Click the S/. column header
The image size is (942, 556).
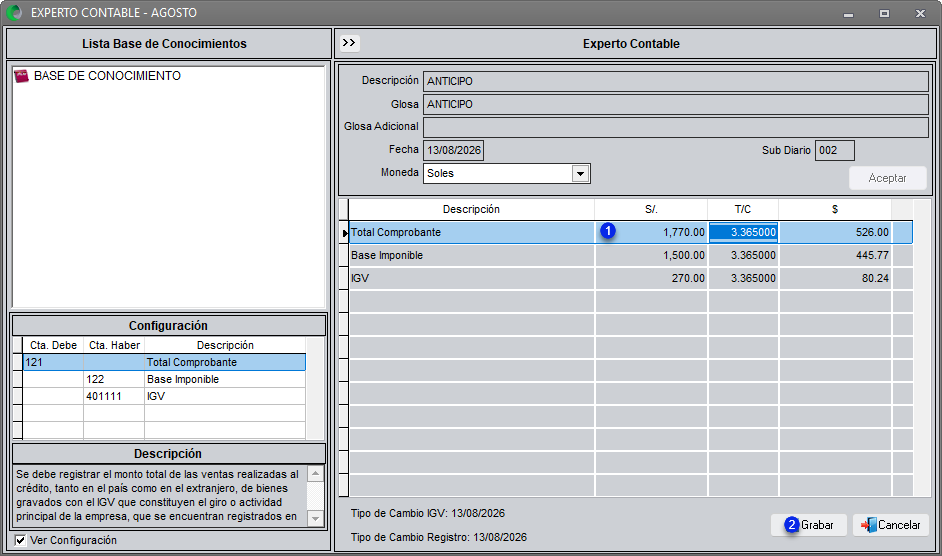tap(651, 209)
